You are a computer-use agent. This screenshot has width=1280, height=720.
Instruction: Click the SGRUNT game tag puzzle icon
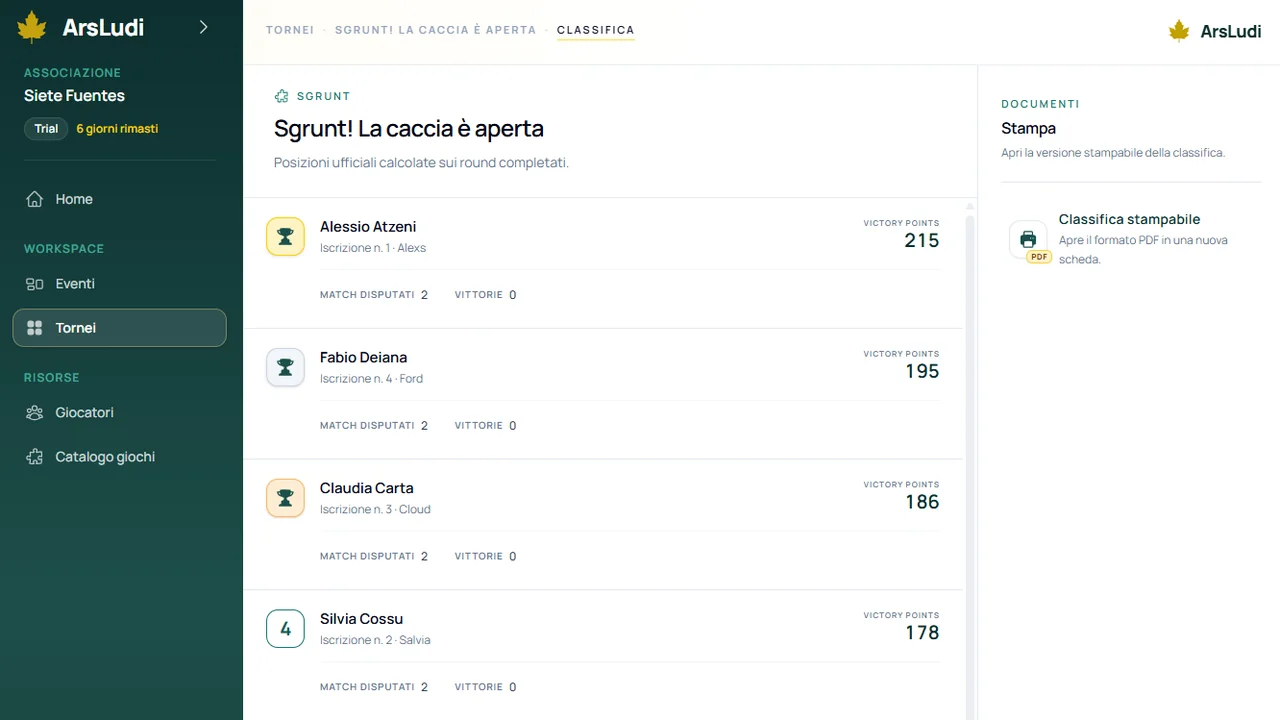[282, 96]
